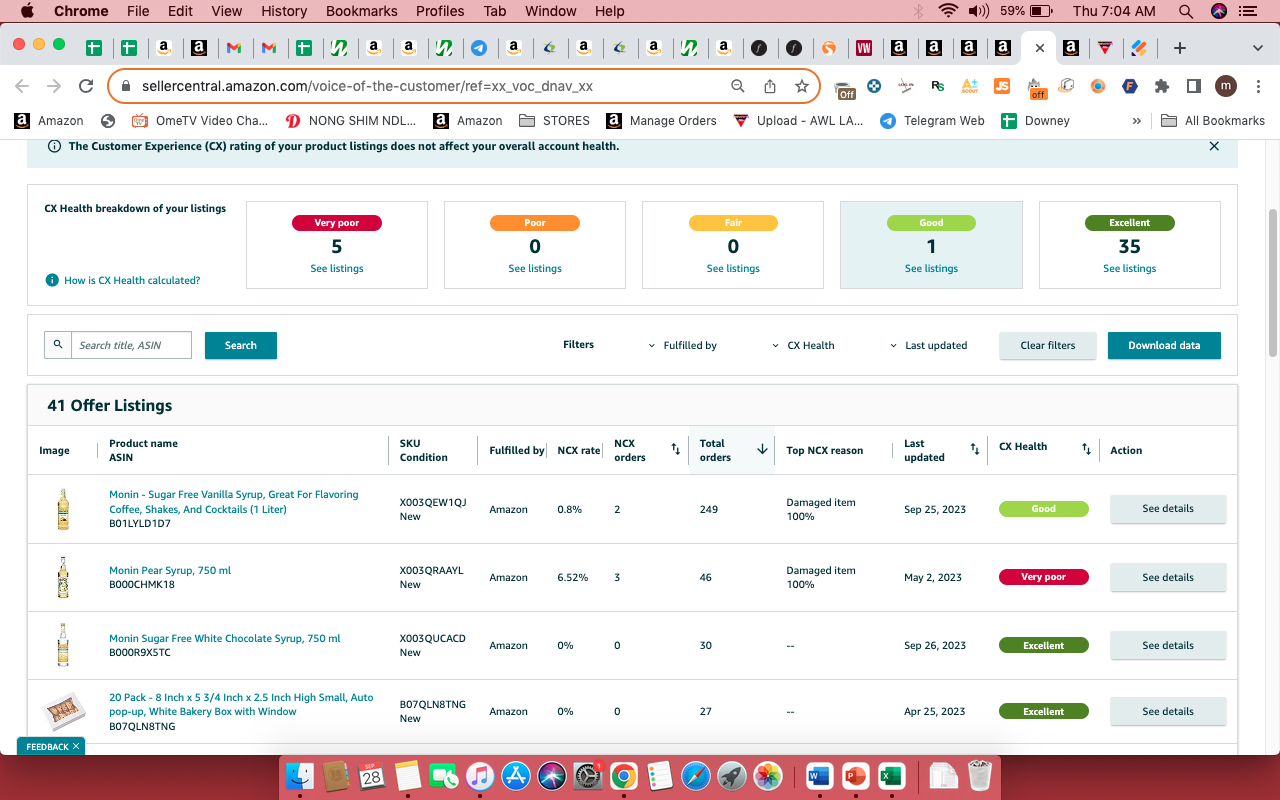
Task: Click the browser address bar URL
Action: (x=367, y=86)
